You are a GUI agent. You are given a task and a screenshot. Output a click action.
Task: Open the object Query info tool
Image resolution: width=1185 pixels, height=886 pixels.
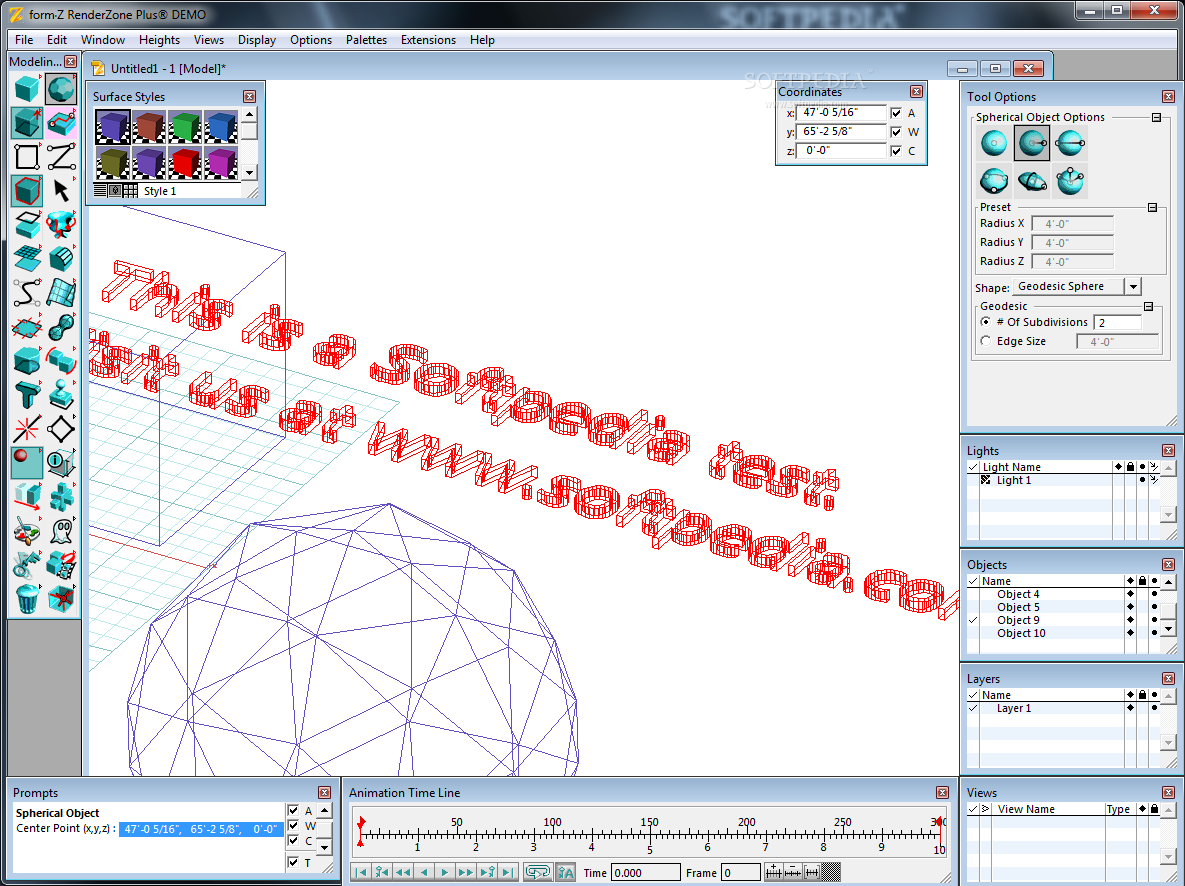[61, 462]
